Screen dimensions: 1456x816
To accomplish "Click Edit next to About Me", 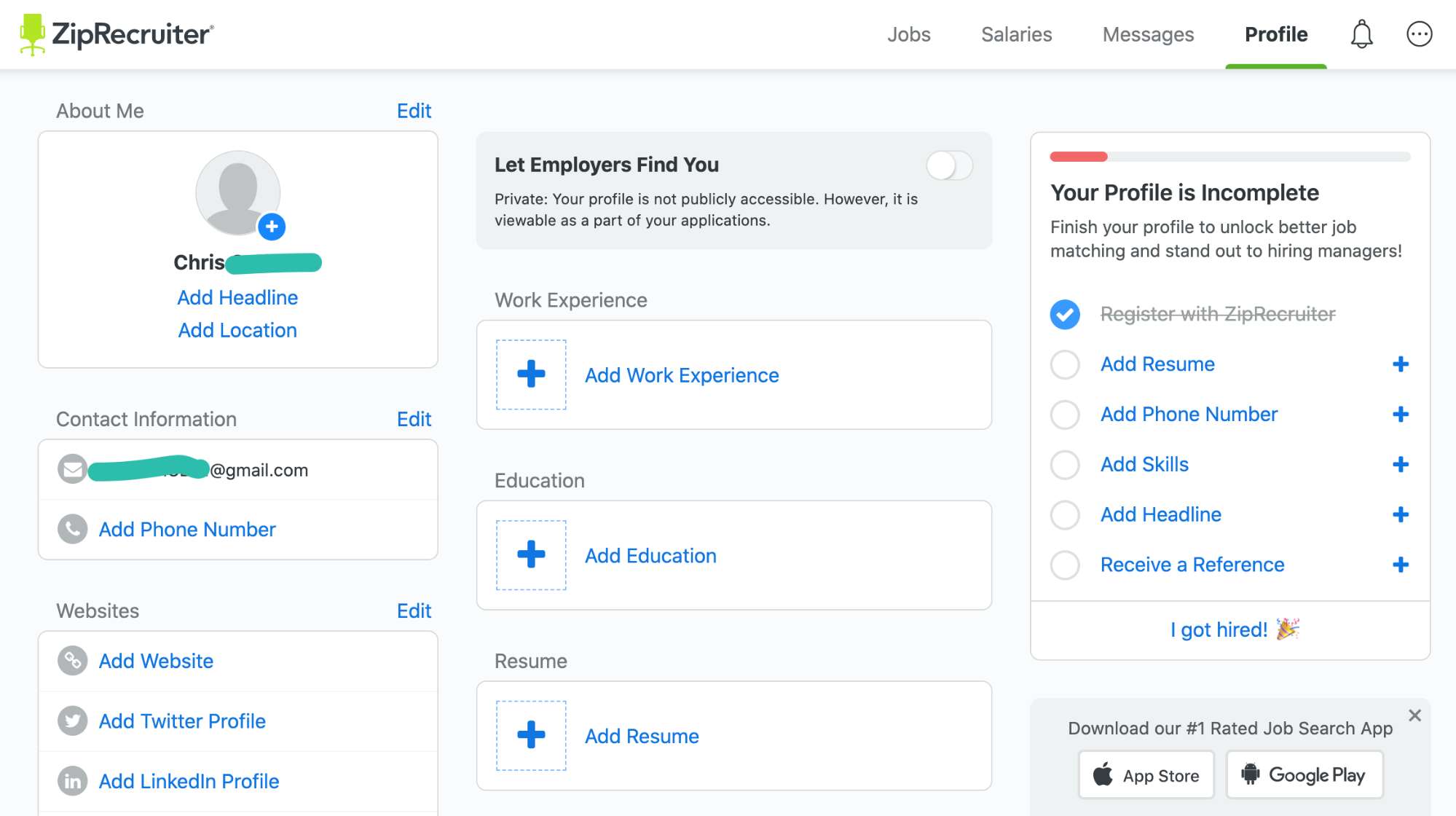I will [x=413, y=110].
